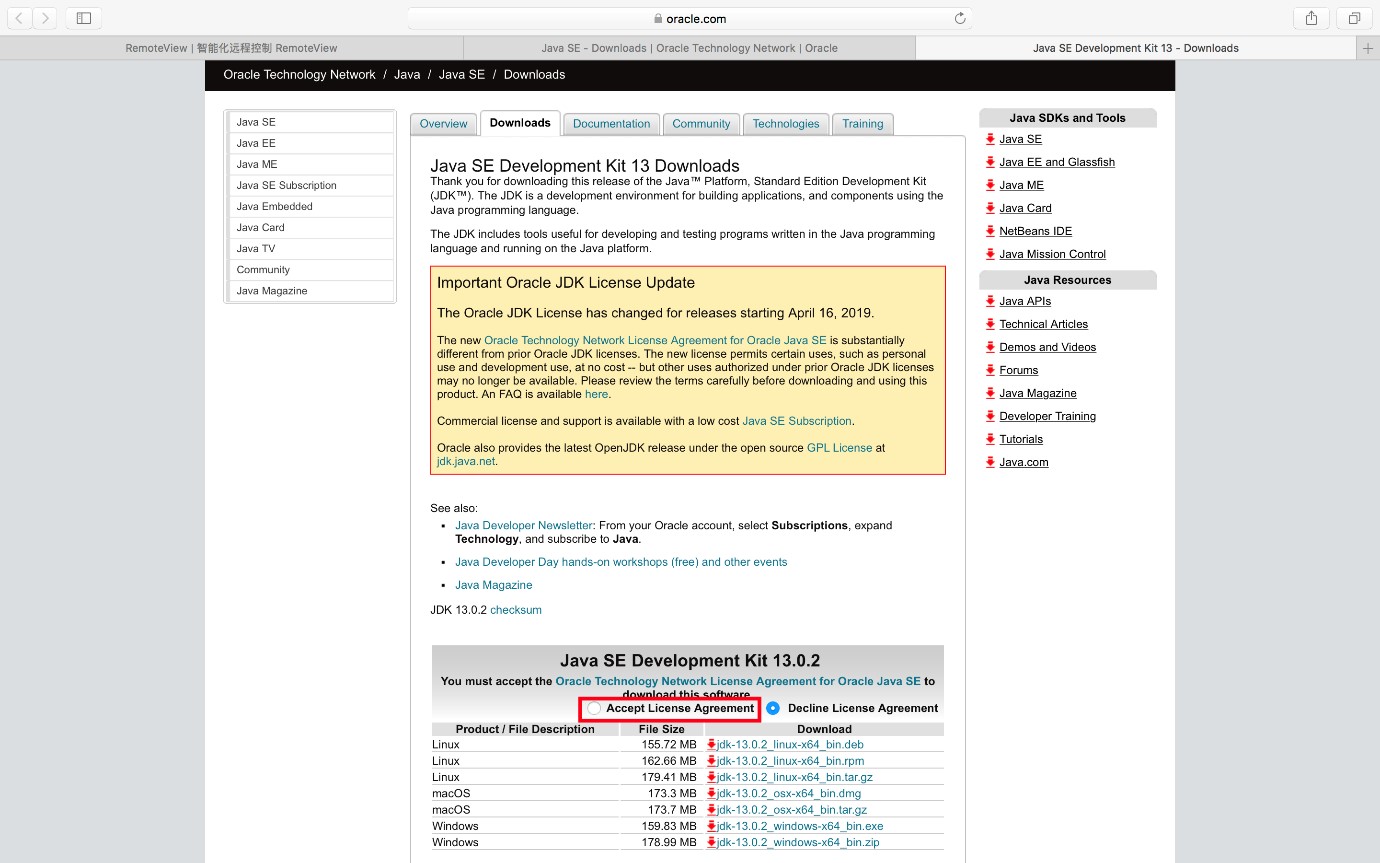
Task: Open Java SE in left sidebar menu
Action: pyautogui.click(x=311, y=122)
